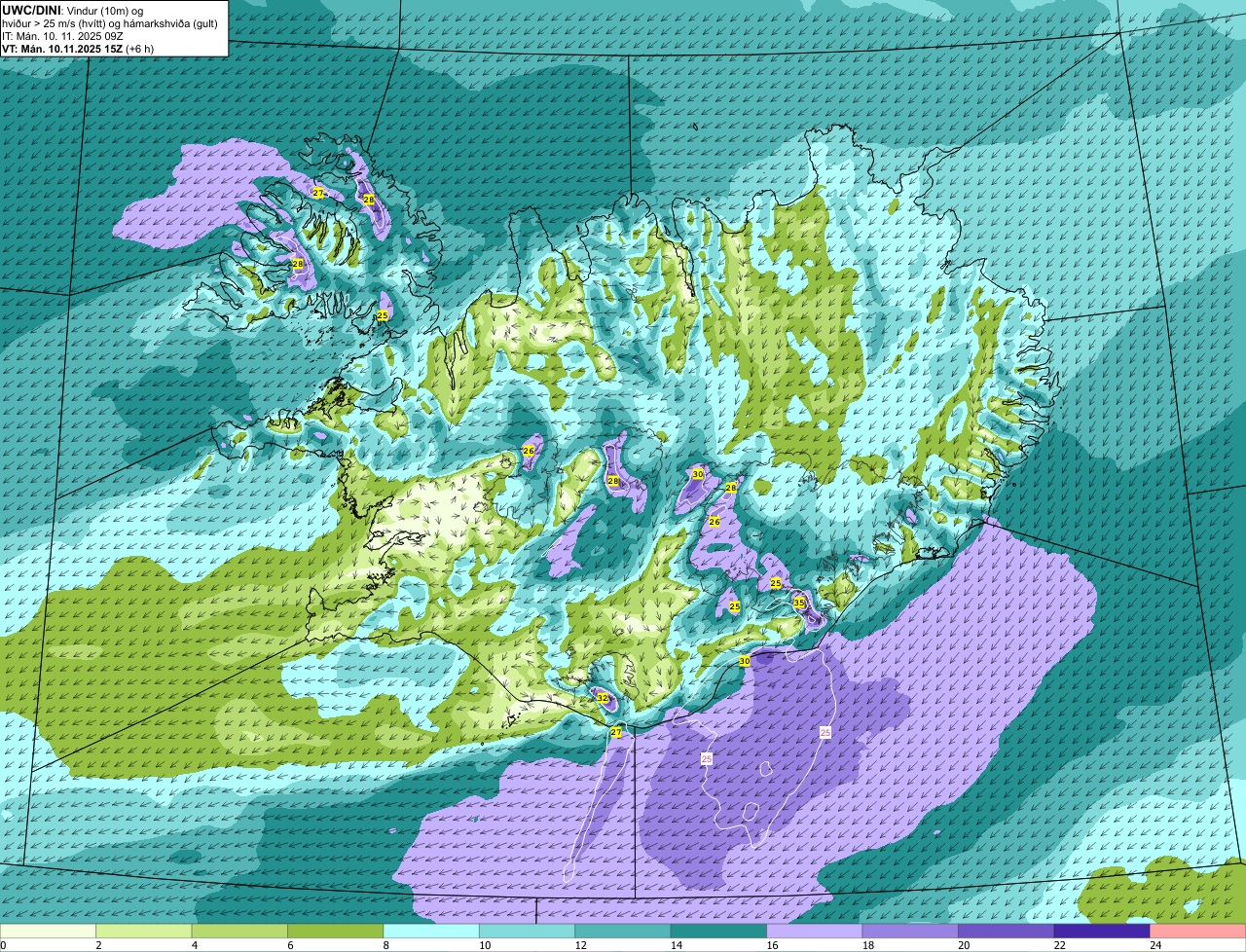This screenshot has width=1246, height=952.
Task: Click the yellow max gust marker reading 35
Action: pos(799,604)
